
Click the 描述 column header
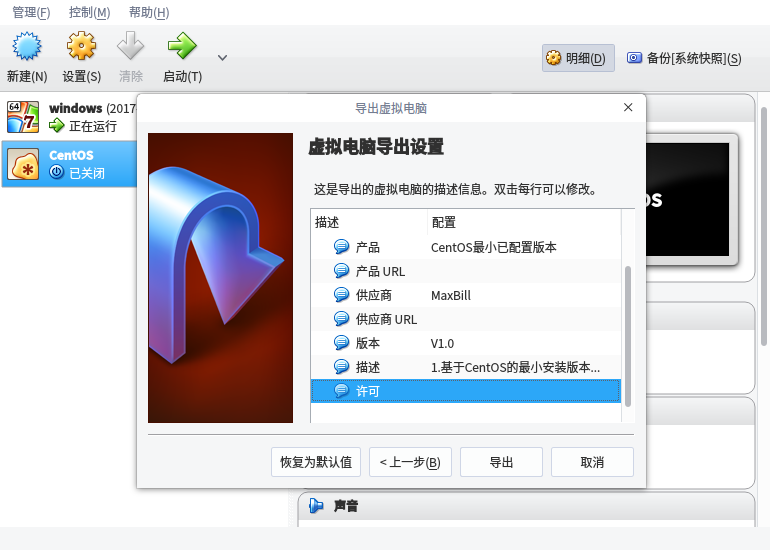click(x=369, y=222)
